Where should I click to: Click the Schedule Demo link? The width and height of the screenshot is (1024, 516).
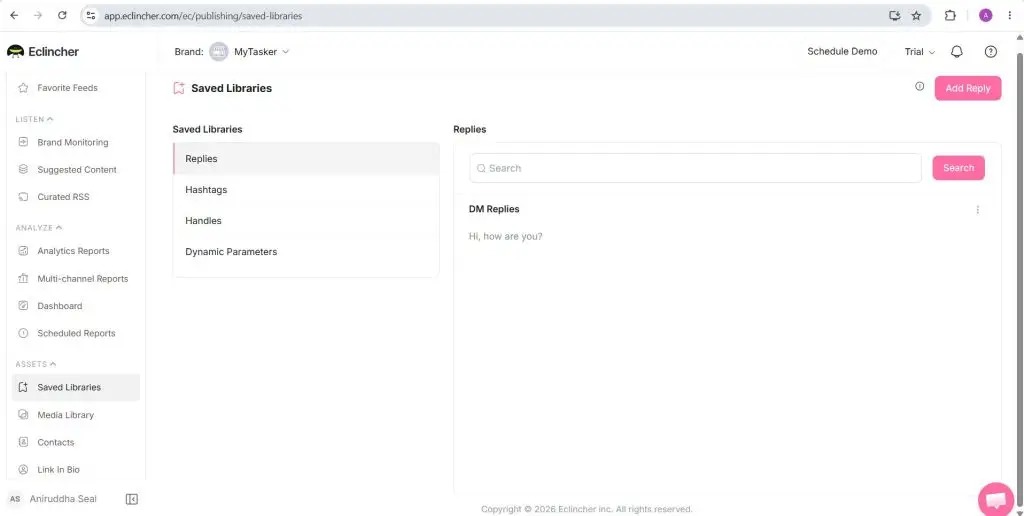(842, 52)
